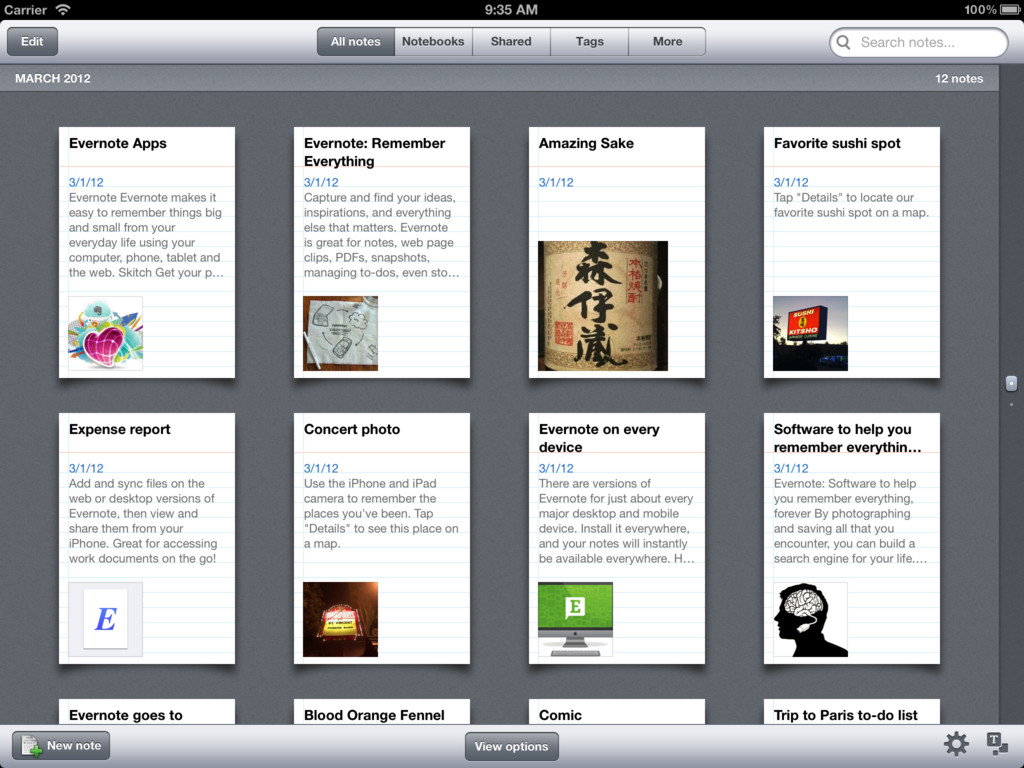Switch to the Notebooks tab
This screenshot has height=768, width=1024.
point(433,41)
